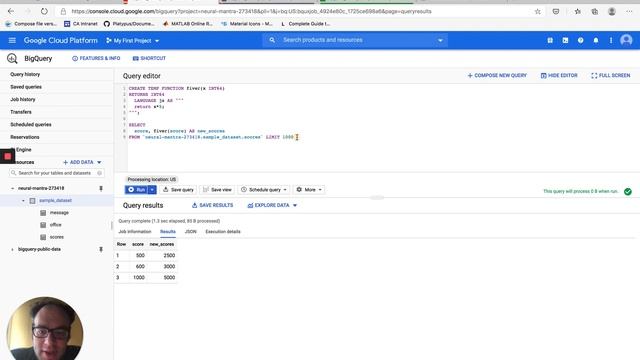Open the CA Intranet bookmark

[x=81, y=24]
